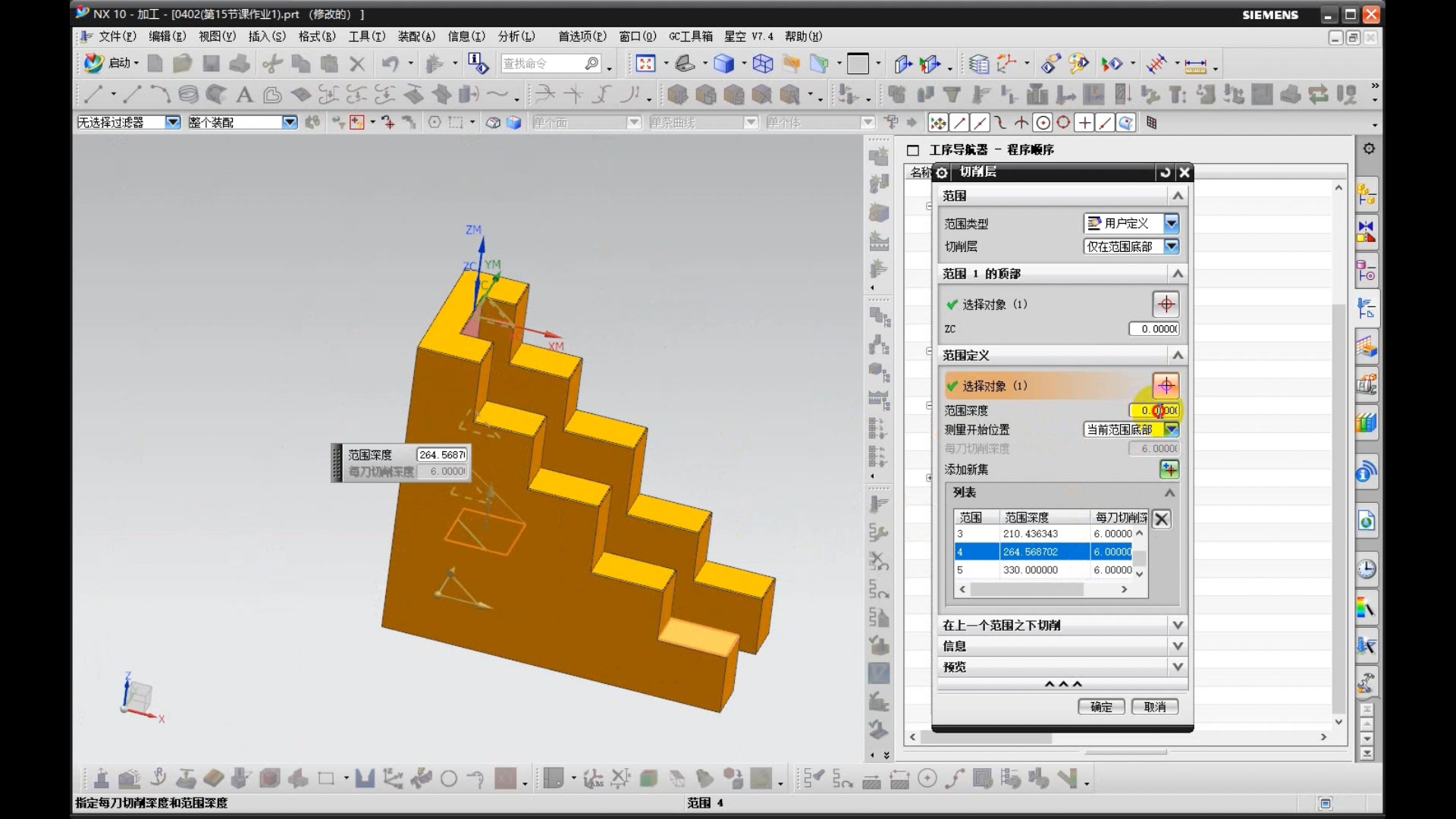Viewport: 1456px width, 819px height.
Task: Toggle the Operation Navigator checkbox square
Action: pos(913,150)
